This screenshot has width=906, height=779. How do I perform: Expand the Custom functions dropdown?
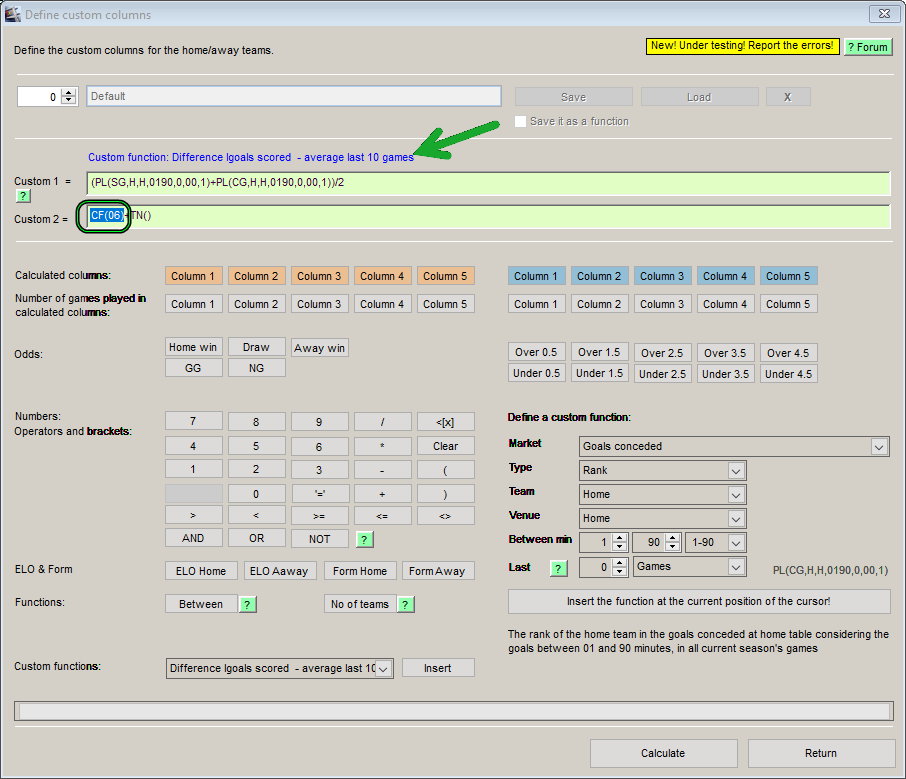tap(383, 667)
